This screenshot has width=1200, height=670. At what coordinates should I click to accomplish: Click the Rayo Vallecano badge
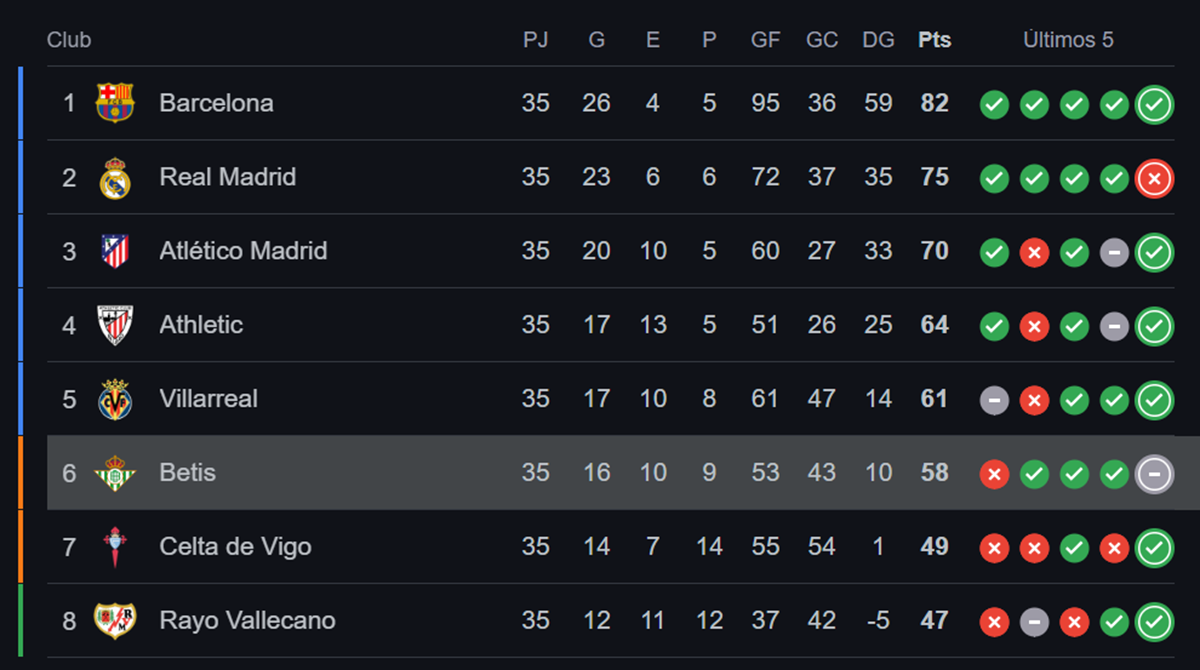click(115, 620)
